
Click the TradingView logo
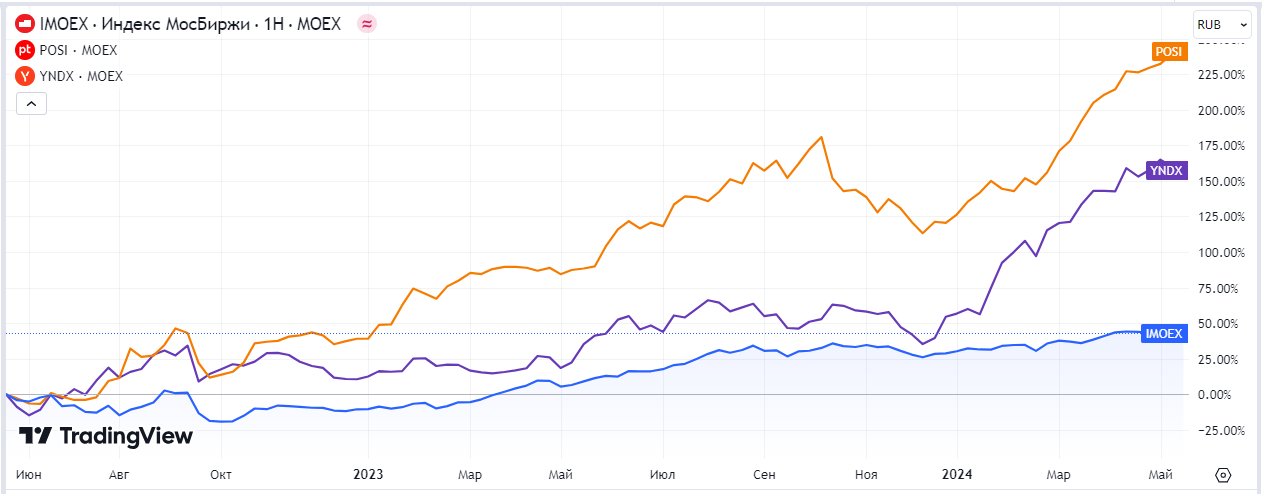[106, 436]
